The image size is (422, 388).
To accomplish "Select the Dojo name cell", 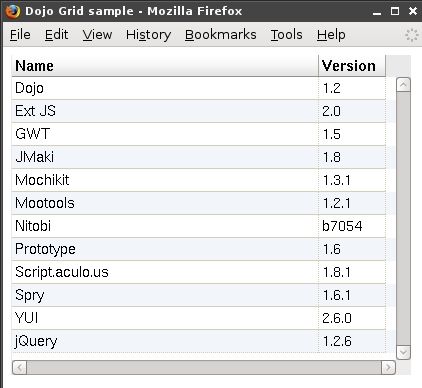I will click(165, 88).
